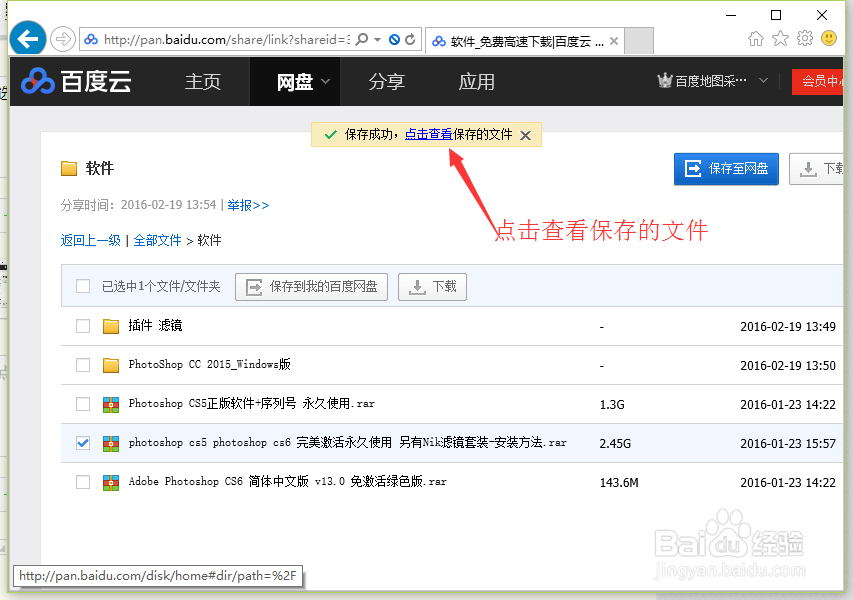
Task: Open a new blank browser tab
Action: [x=639, y=41]
